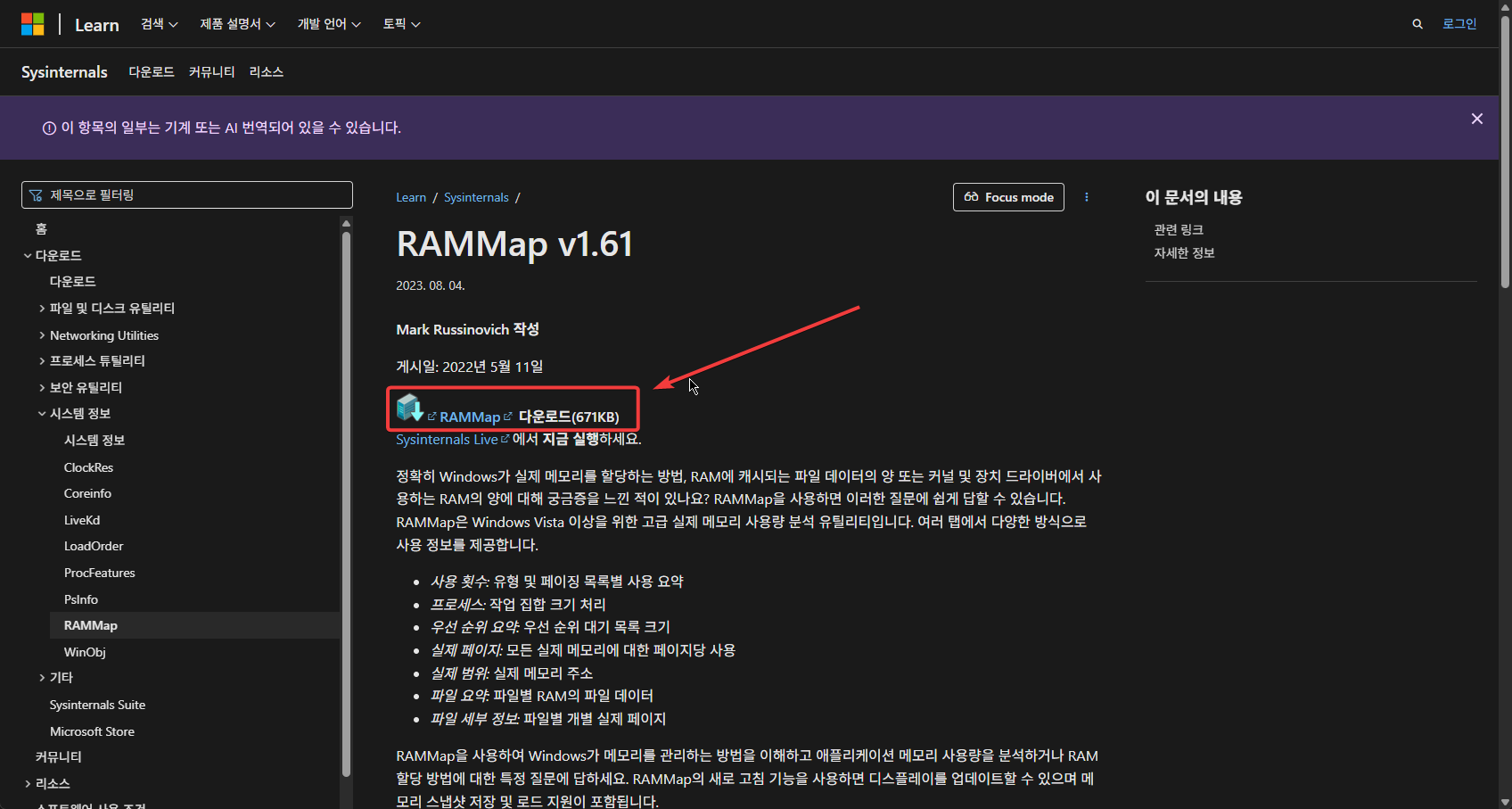Click the filter funnel icon
Viewport: 1512px width, 809px height.
point(36,195)
